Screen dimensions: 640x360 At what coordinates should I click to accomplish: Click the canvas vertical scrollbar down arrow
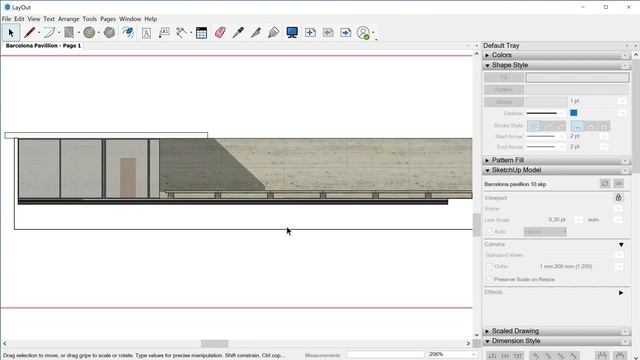click(476, 335)
